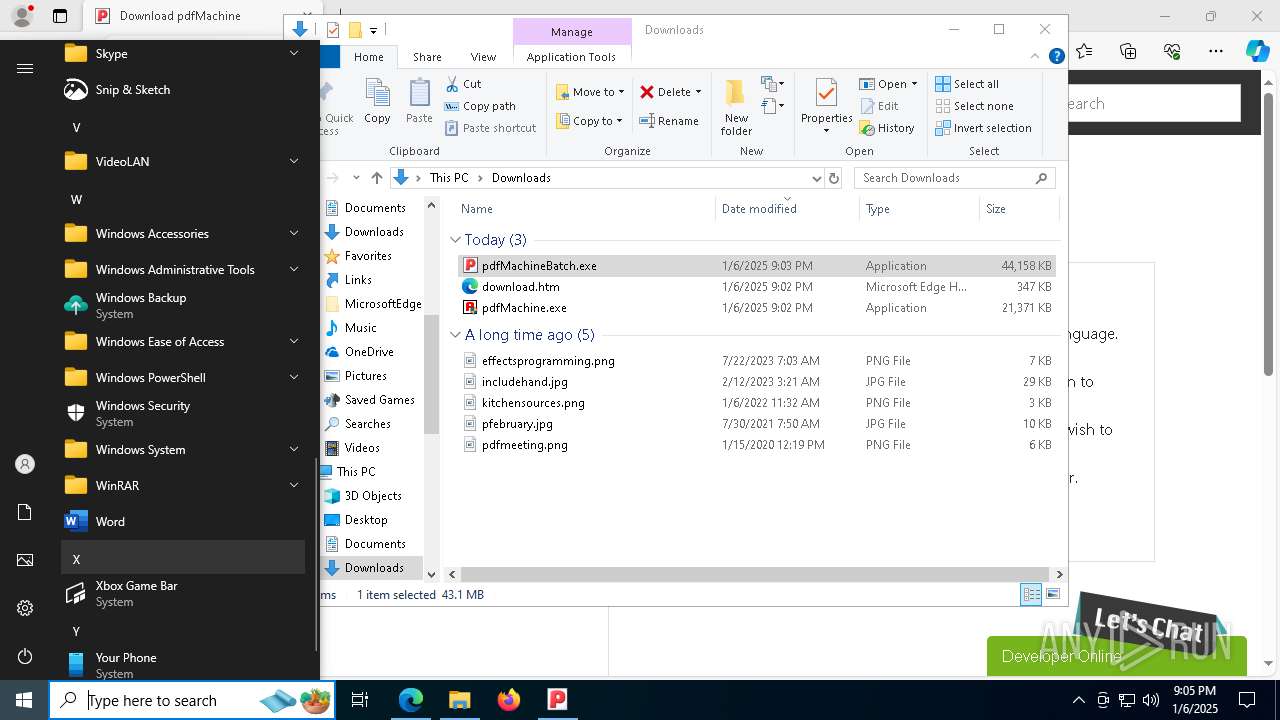Viewport: 1280px width, 720px height.
Task: Click Select all in ribbon
Action: 967,84
